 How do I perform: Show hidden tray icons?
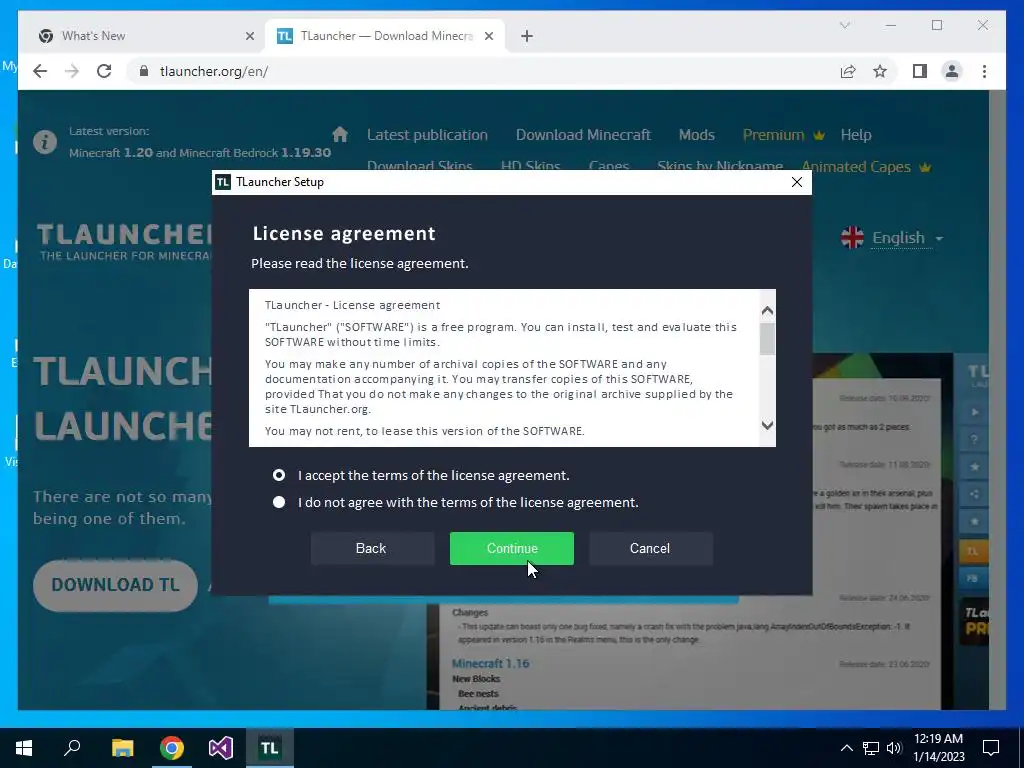coord(846,748)
